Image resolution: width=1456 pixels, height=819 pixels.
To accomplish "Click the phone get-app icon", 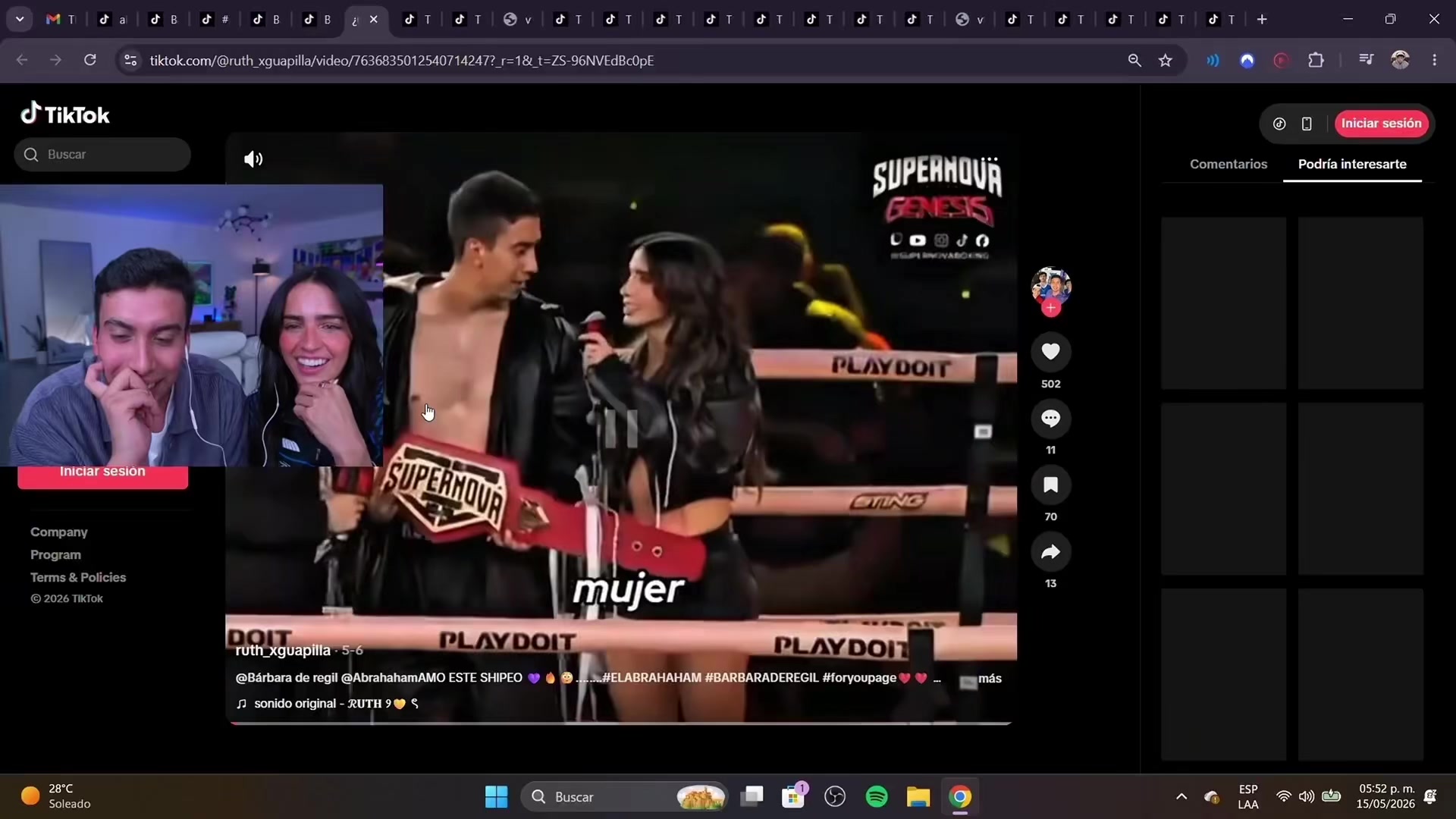I will 1307,124.
